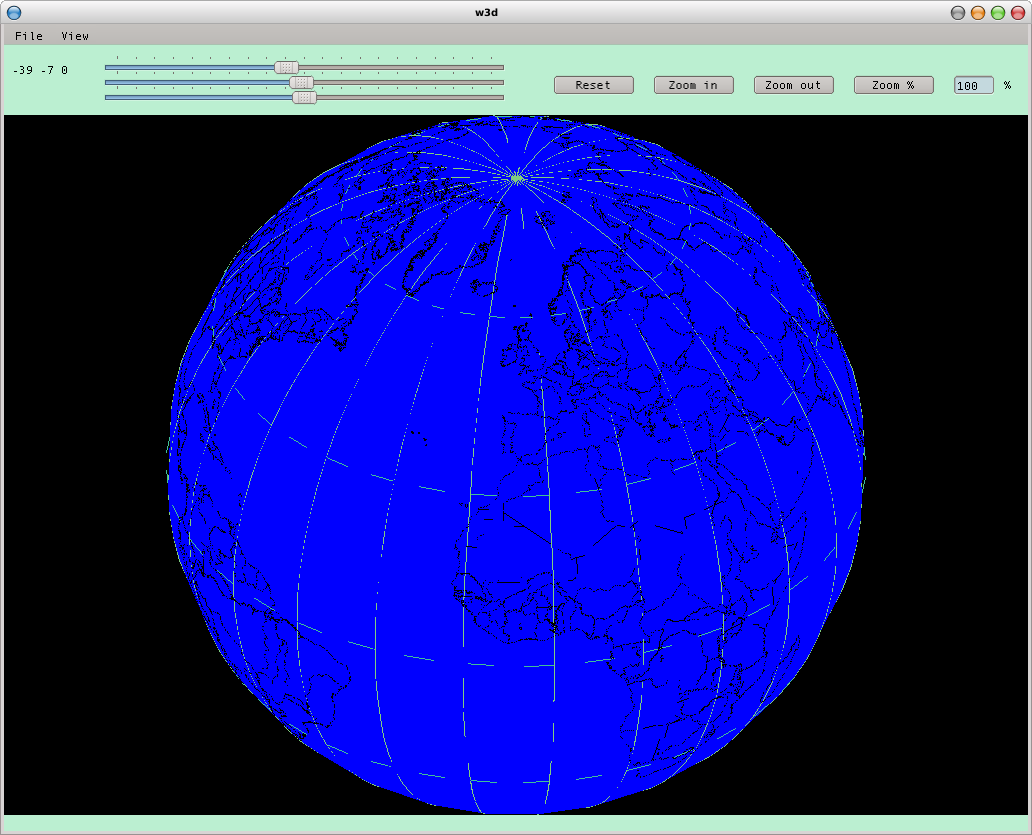Click the w3d window title text
This screenshot has width=1032, height=835.
(515, 12)
